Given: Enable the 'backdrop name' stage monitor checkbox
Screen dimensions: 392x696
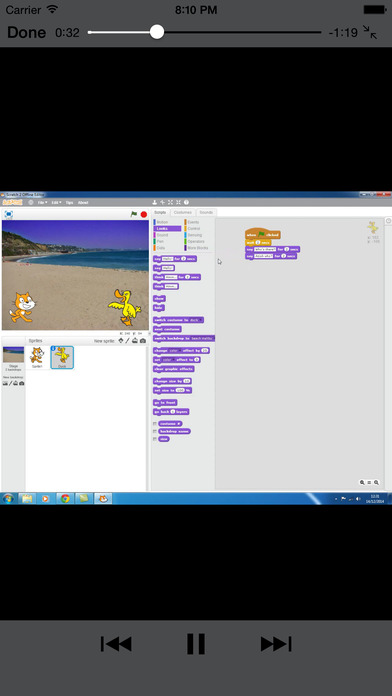Looking at the screenshot, I should click(155, 431).
